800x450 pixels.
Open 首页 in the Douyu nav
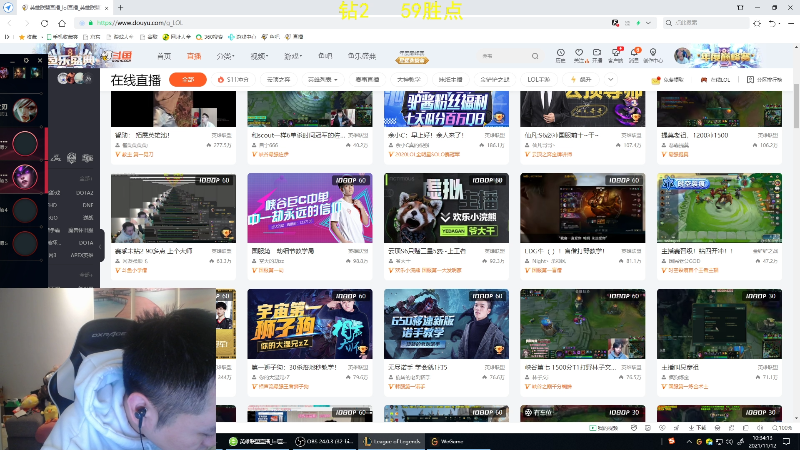pos(164,56)
